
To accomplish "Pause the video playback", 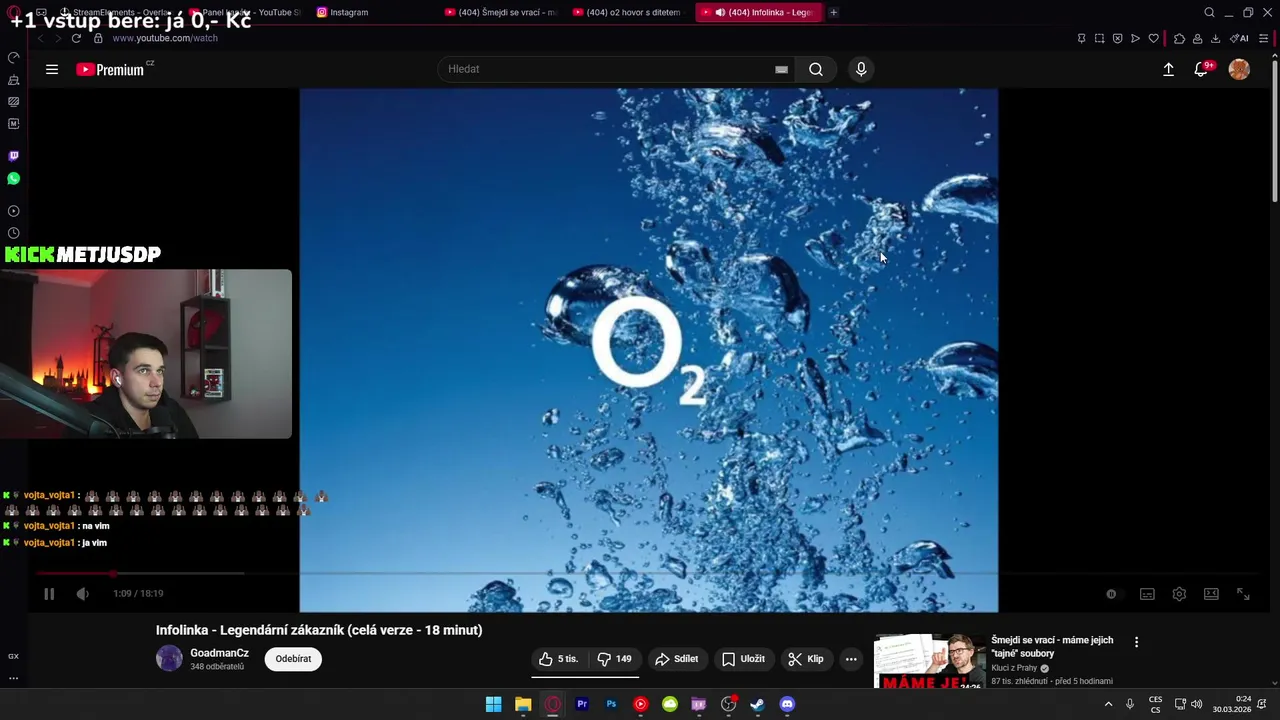I will pos(48,594).
